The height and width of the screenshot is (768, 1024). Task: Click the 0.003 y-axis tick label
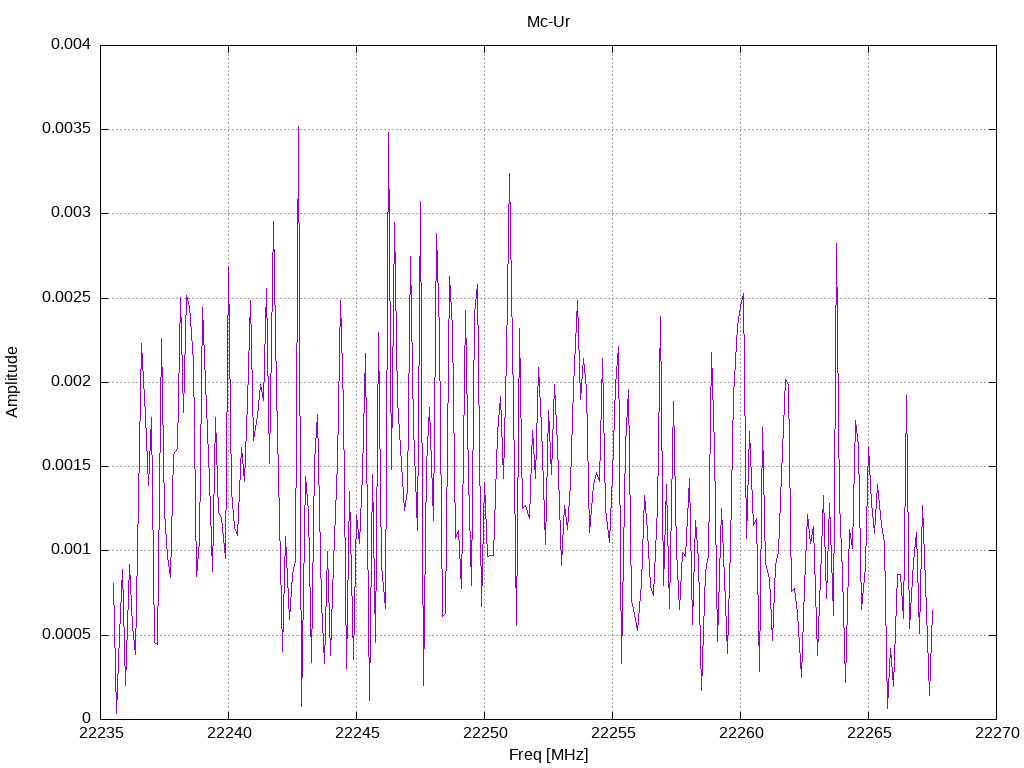click(x=71, y=213)
